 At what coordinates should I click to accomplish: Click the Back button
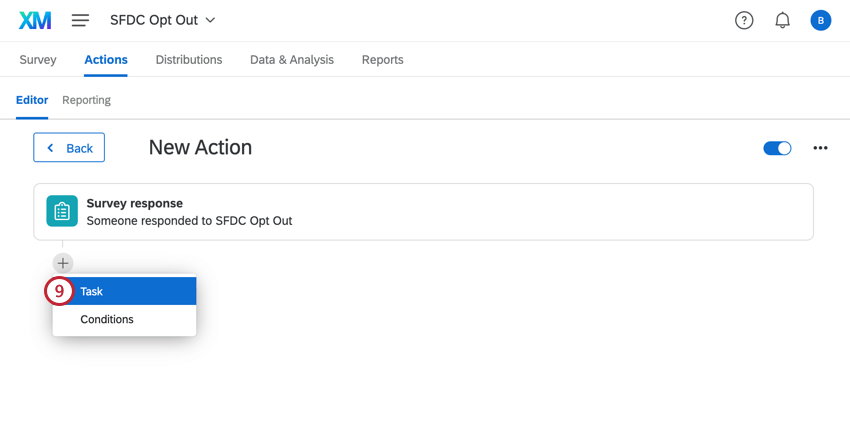[x=69, y=148]
